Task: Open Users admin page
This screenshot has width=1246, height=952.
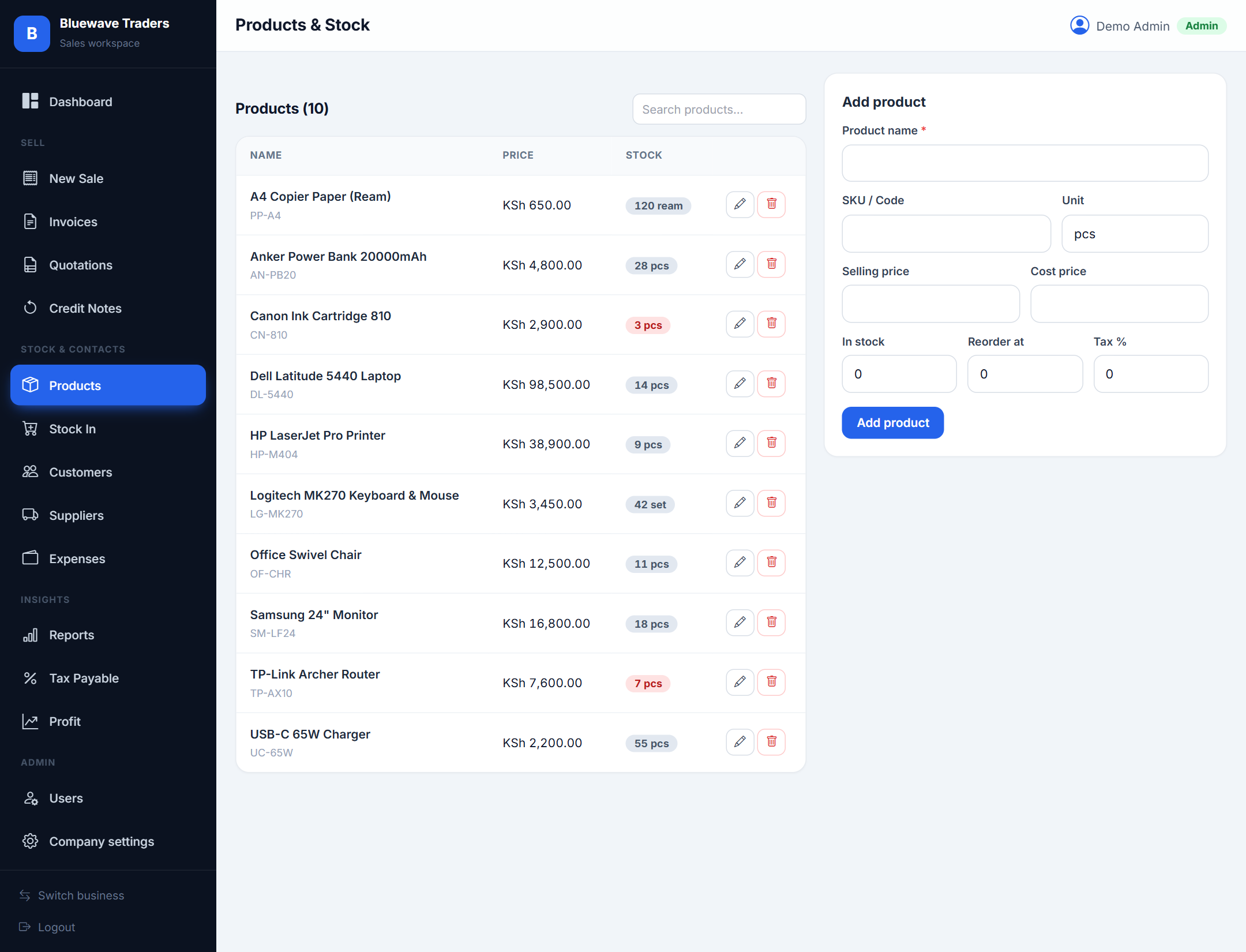Action: tap(108, 798)
